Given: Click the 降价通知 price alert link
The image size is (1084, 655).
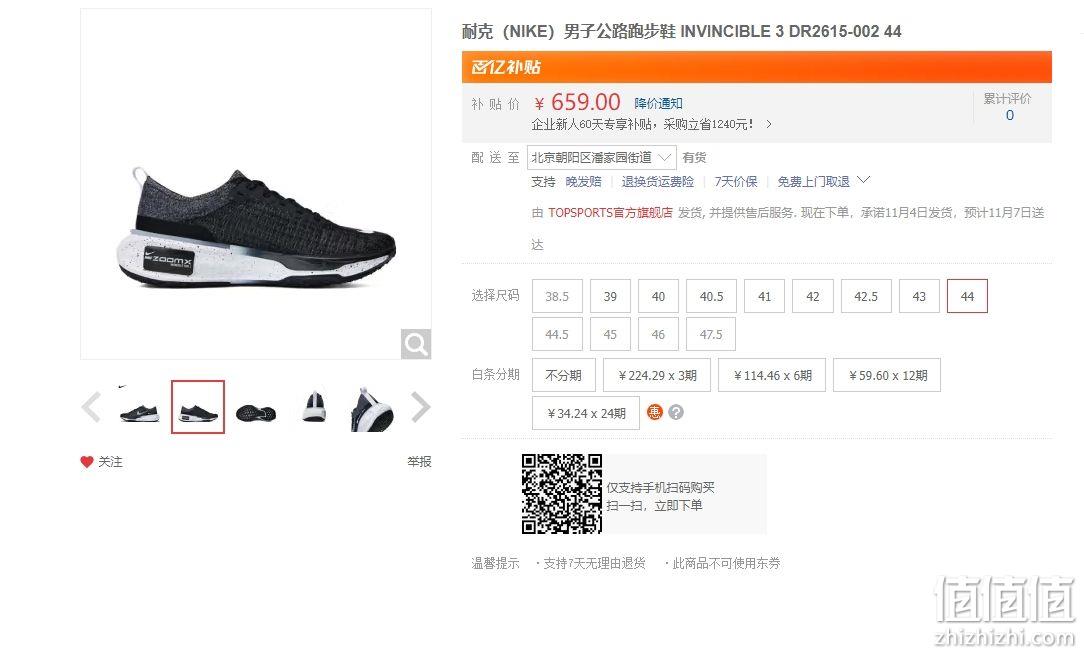Looking at the screenshot, I should pos(658,103).
